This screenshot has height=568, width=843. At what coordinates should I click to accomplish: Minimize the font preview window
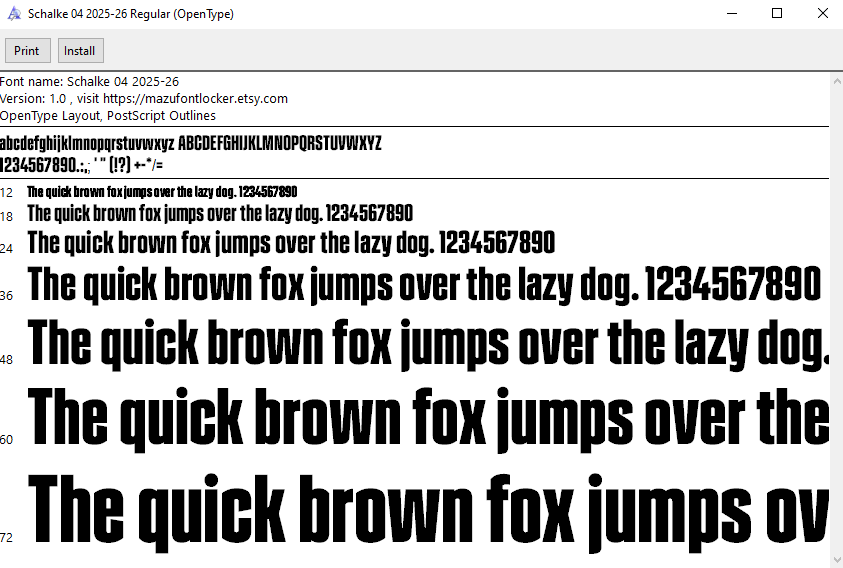click(x=731, y=14)
